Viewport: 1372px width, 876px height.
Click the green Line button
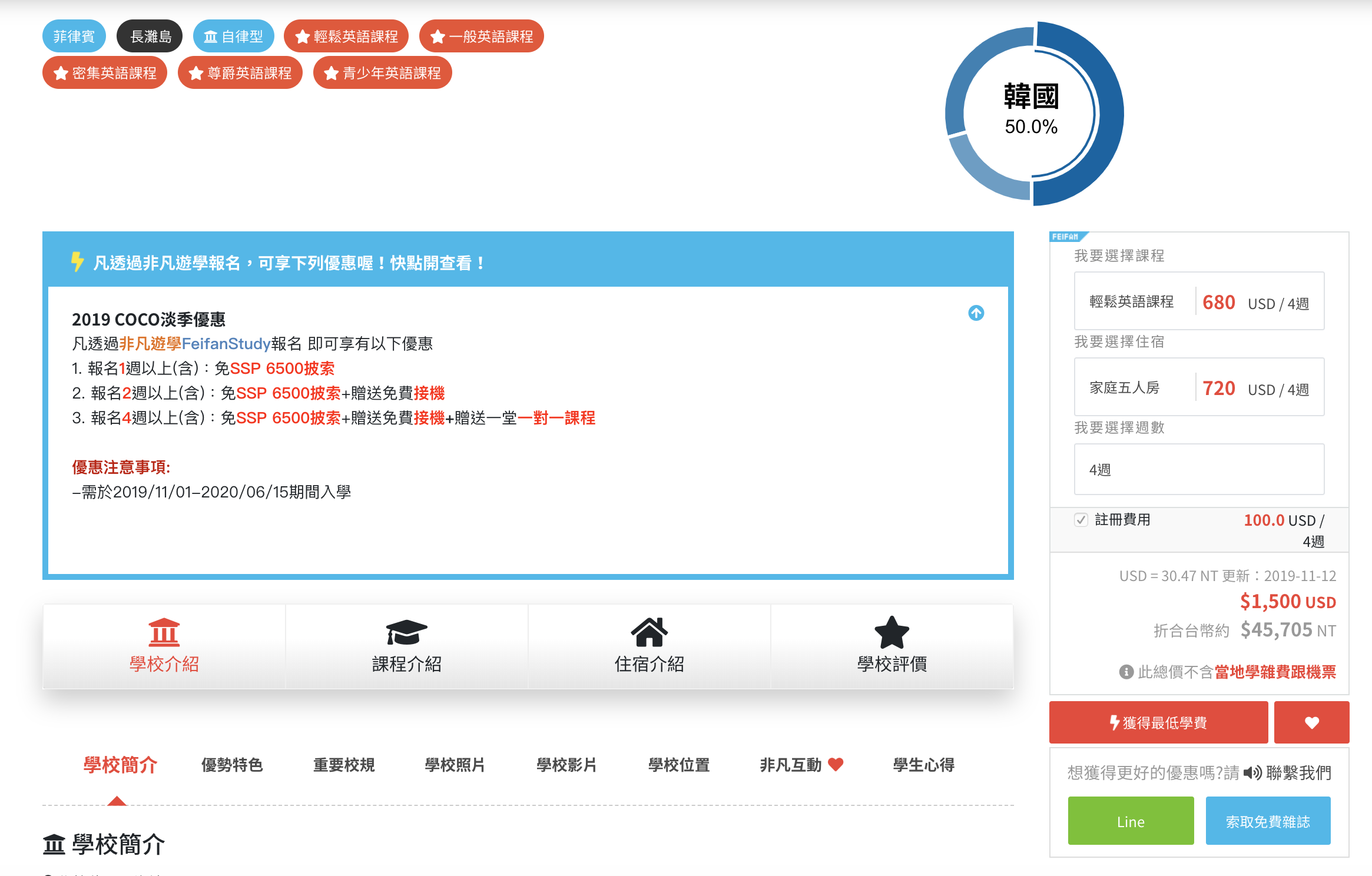point(1131,821)
